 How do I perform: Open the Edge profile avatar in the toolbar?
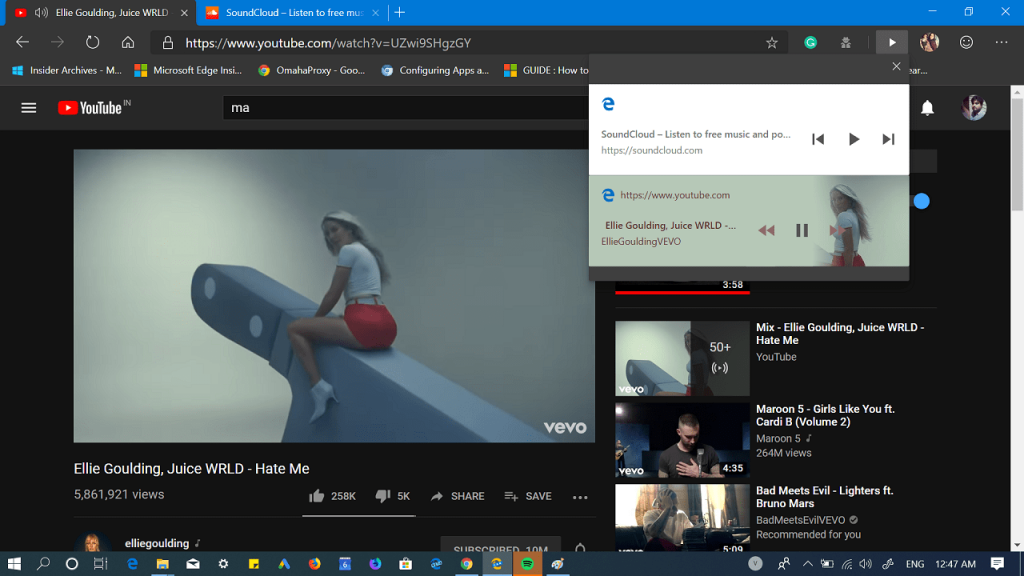tap(929, 42)
